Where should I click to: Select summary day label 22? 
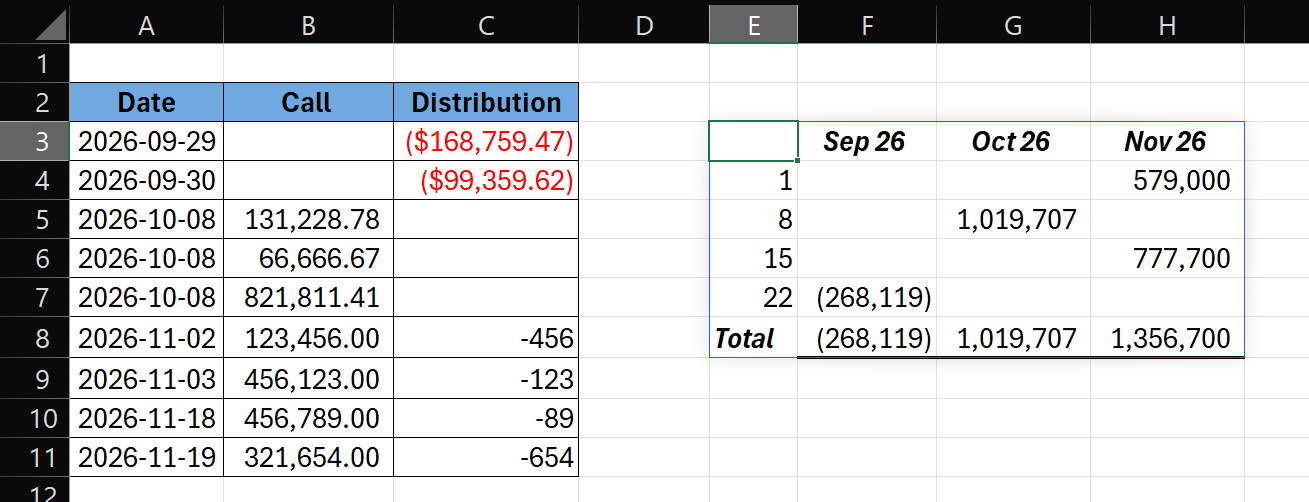pos(754,298)
